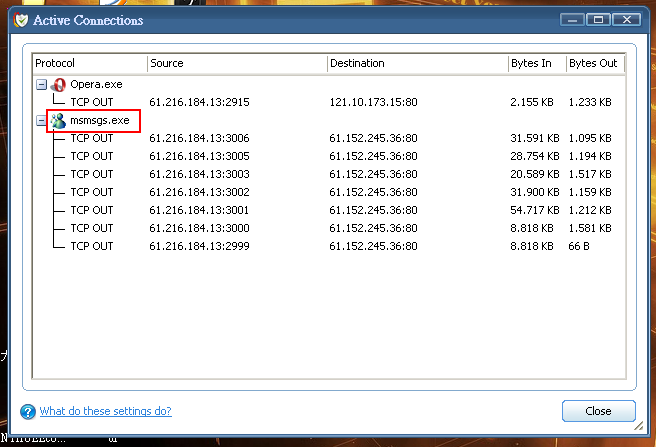The image size is (656, 447).
Task: Sort by Destination column header
Action: pos(418,63)
